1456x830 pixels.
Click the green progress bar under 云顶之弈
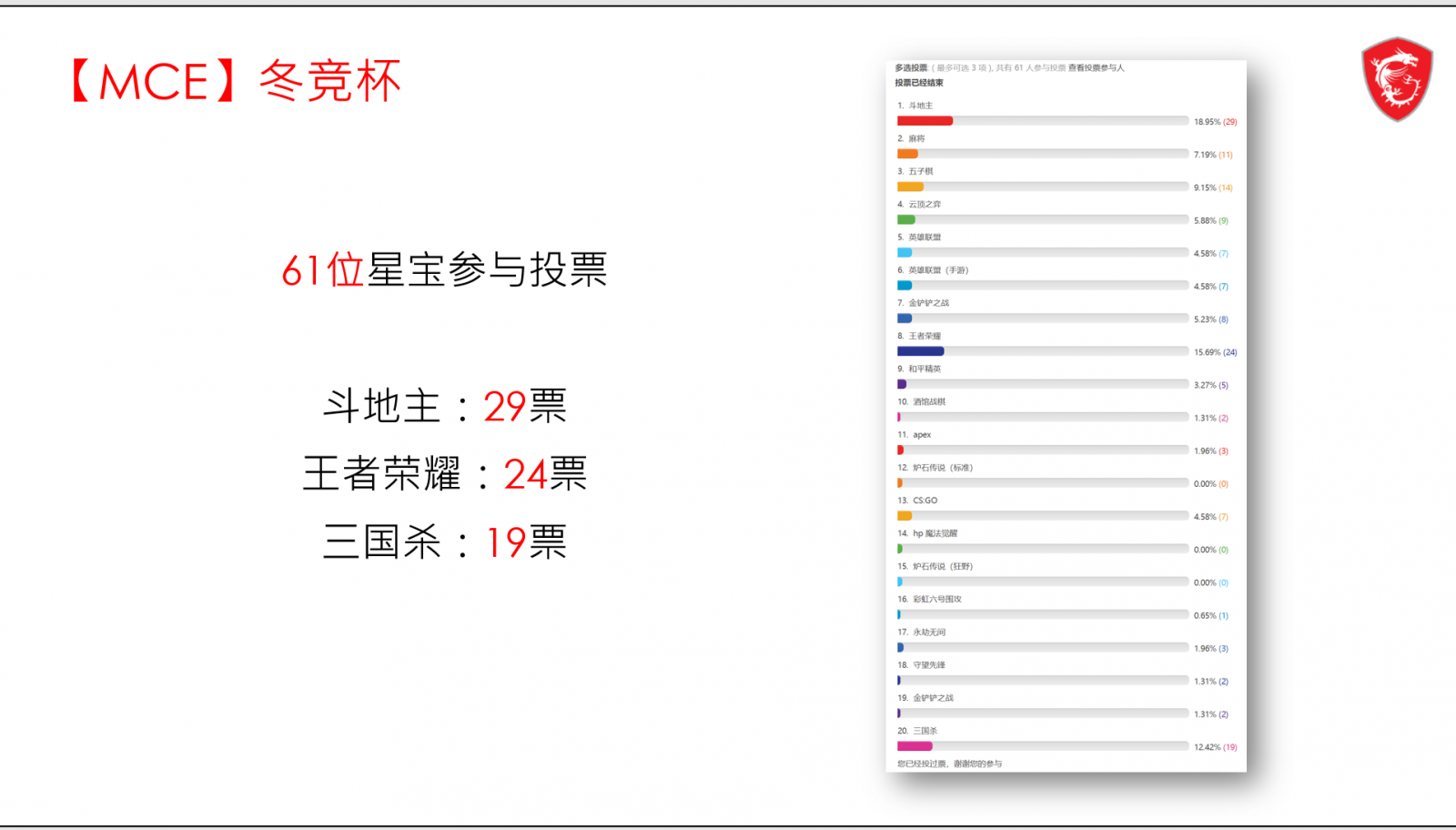(x=905, y=219)
